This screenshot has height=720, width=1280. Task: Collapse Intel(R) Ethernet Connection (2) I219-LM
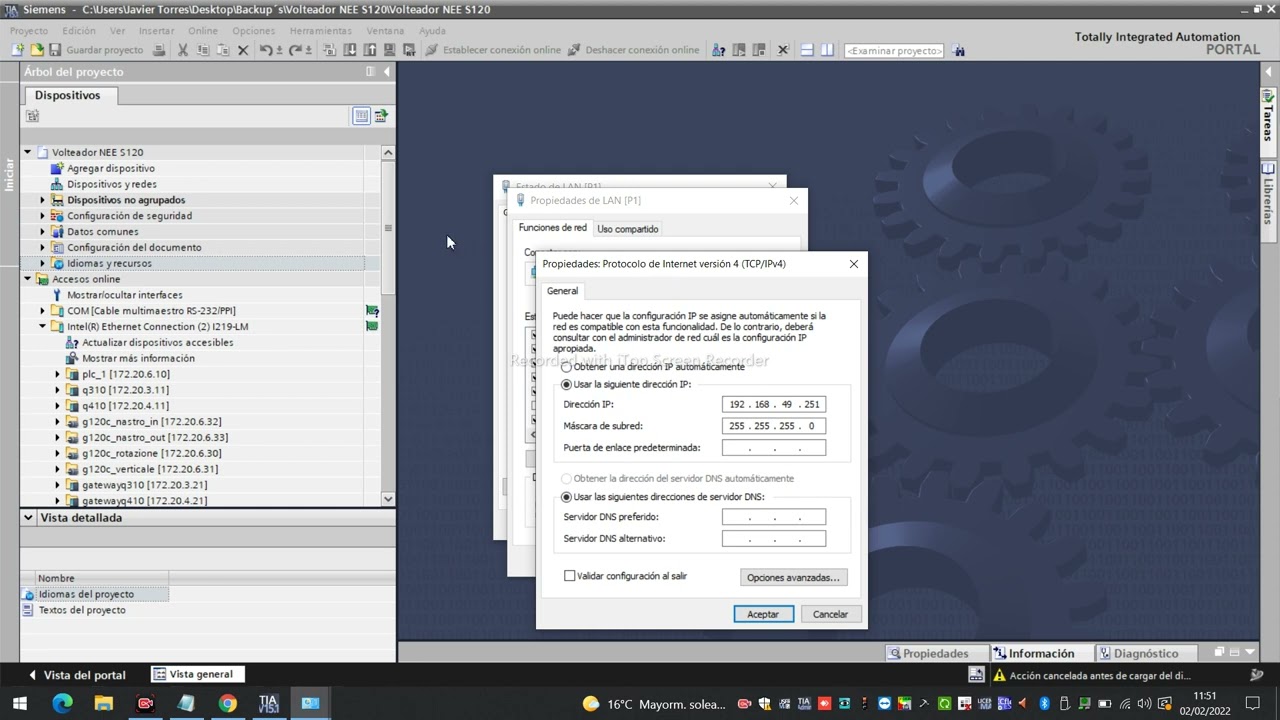click(43, 326)
